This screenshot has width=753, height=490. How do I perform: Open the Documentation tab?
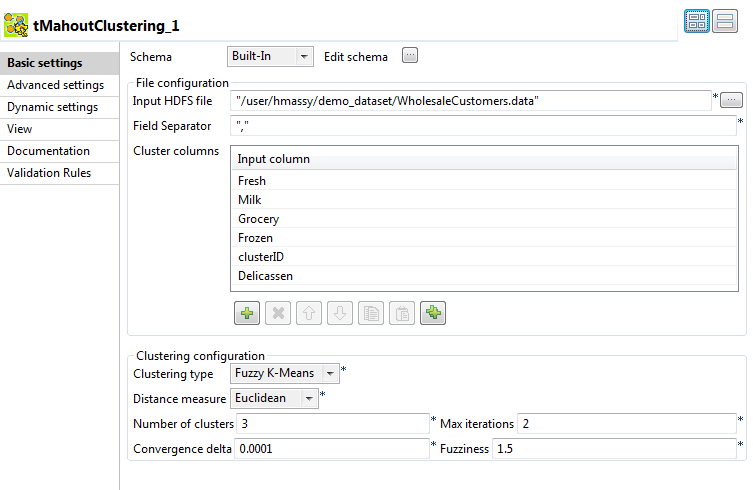[60, 151]
